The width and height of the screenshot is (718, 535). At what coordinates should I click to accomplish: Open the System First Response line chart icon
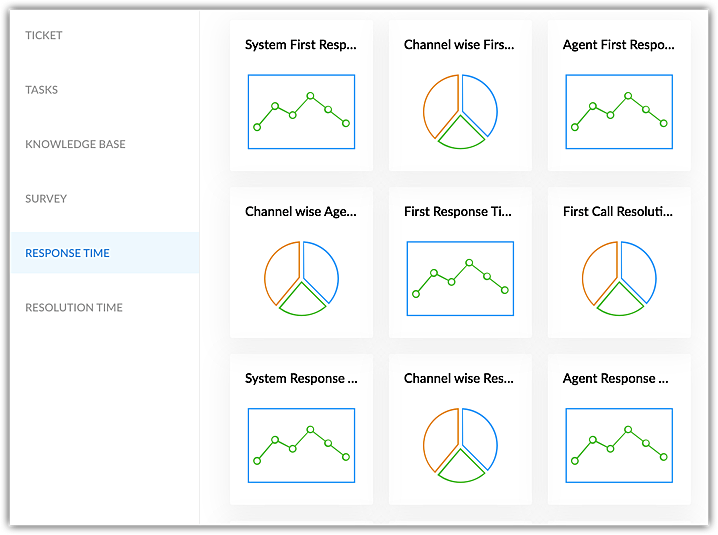[x=301, y=112]
